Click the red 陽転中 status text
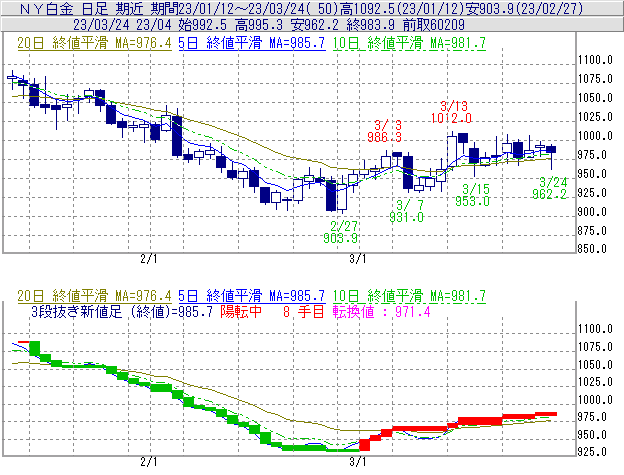The image size is (624, 475). (x=241, y=311)
